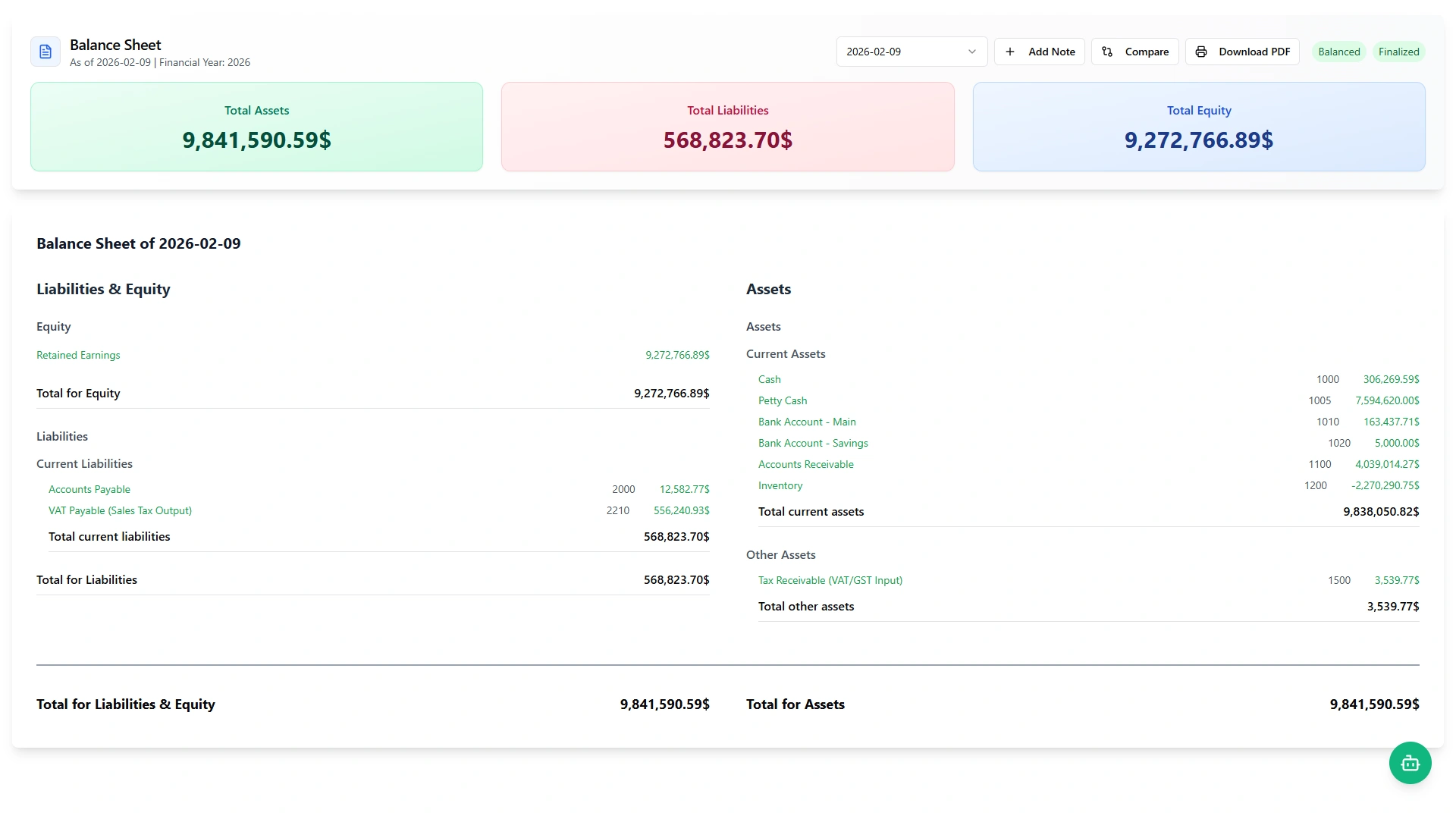Image resolution: width=1456 pixels, height=819 pixels.
Task: Click the 556,240.93$ VAT Payable amount
Action: pyautogui.click(x=681, y=510)
